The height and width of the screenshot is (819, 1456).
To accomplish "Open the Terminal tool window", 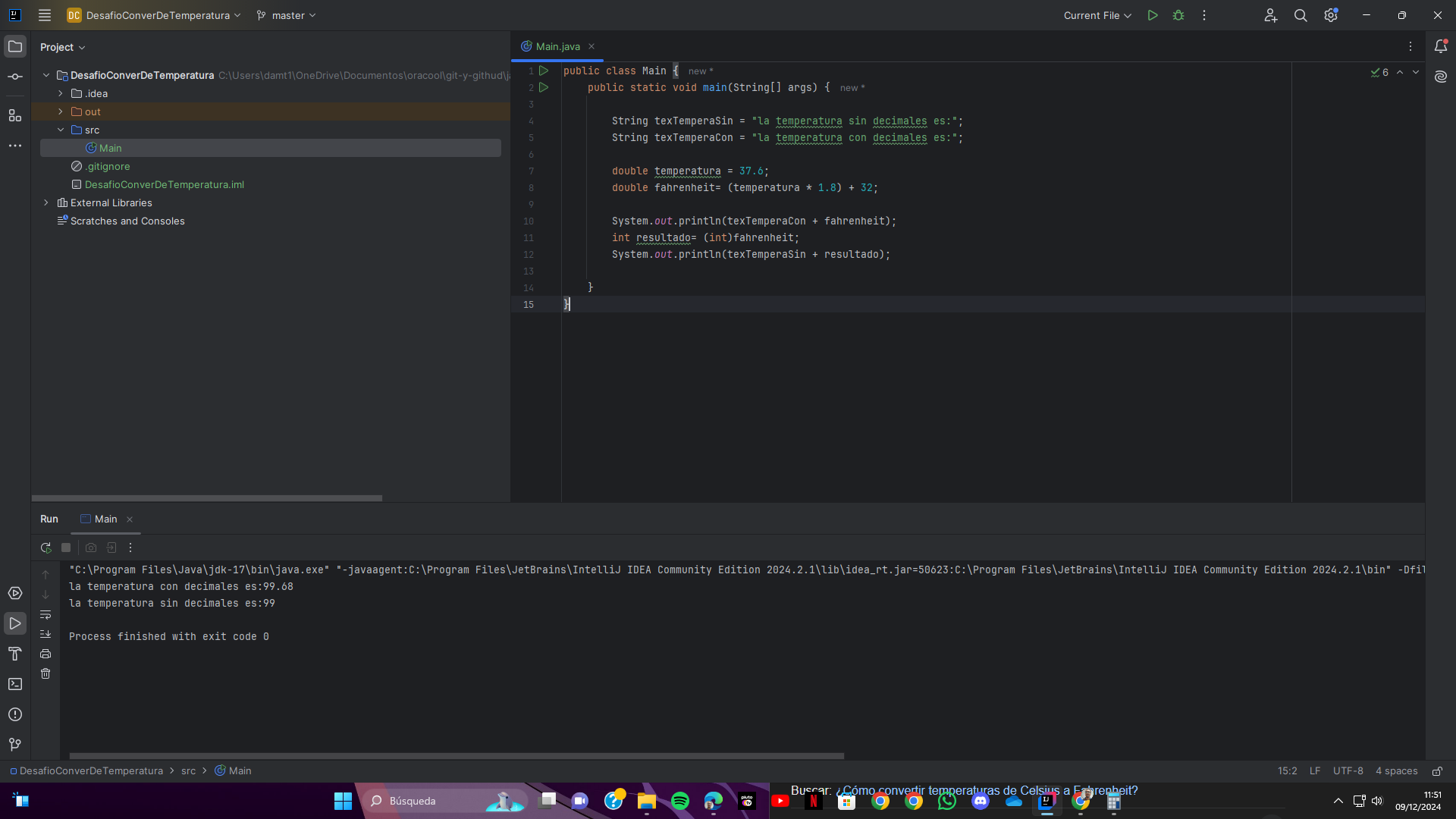I will [x=15, y=684].
